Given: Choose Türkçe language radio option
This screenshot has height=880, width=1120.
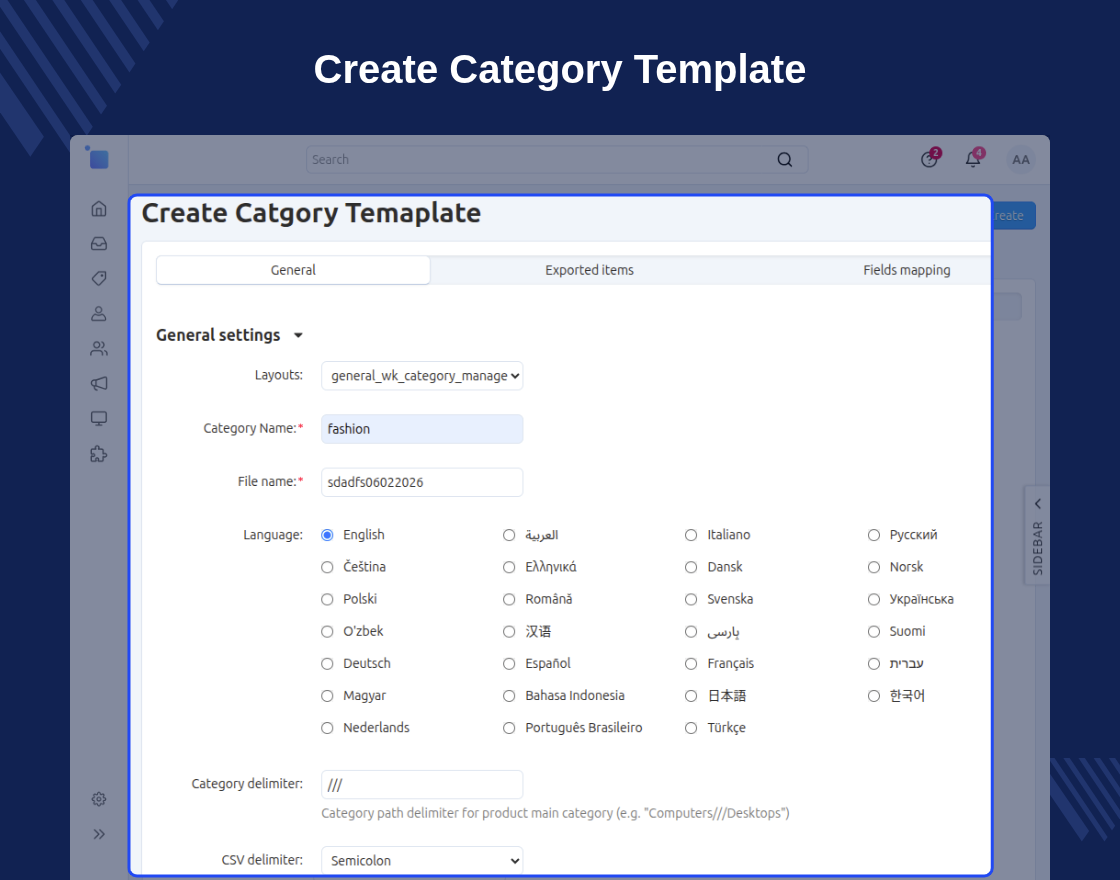Looking at the screenshot, I should 691,728.
